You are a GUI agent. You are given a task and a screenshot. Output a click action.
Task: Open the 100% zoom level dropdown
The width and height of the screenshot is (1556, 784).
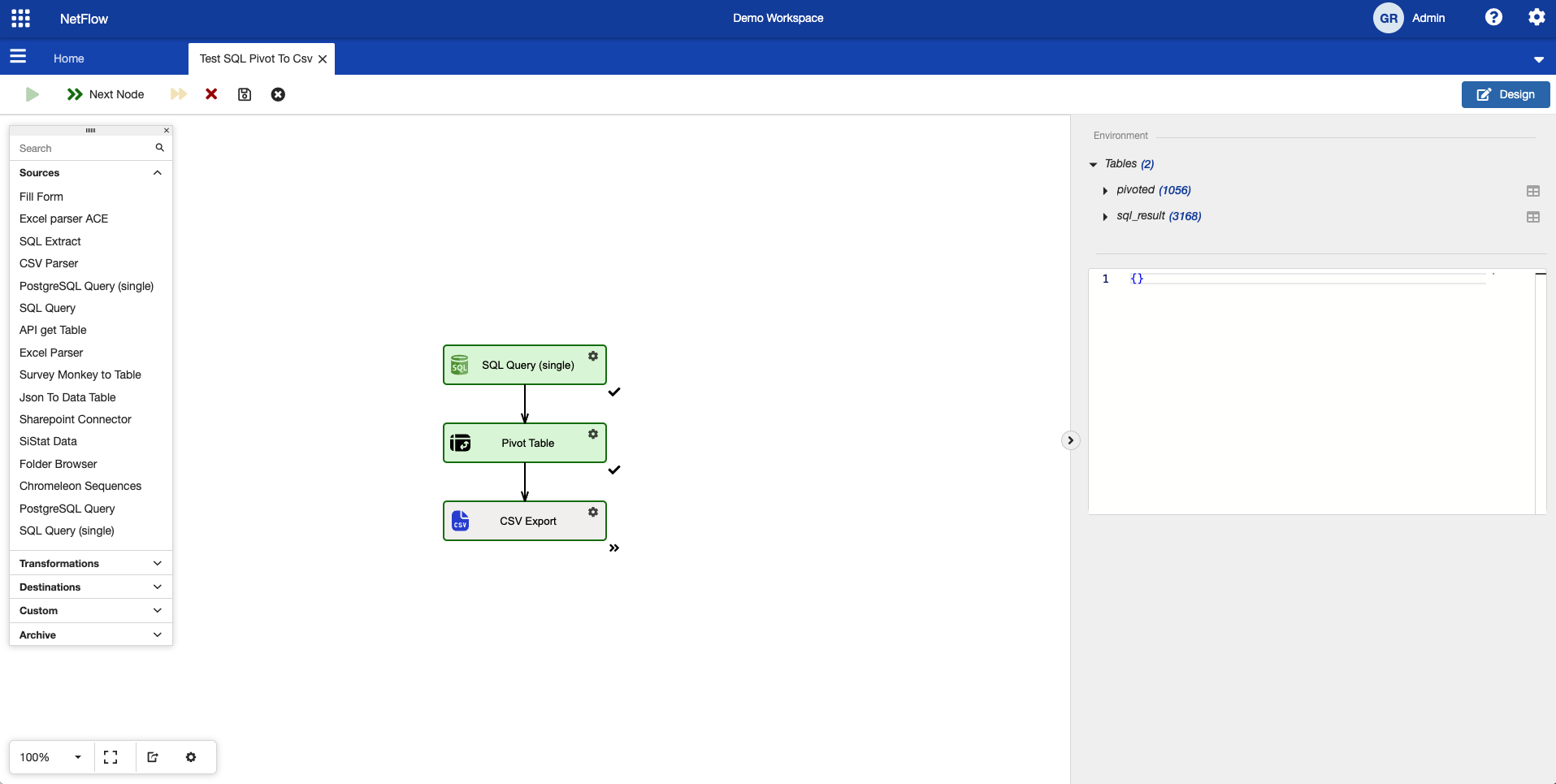click(x=78, y=757)
